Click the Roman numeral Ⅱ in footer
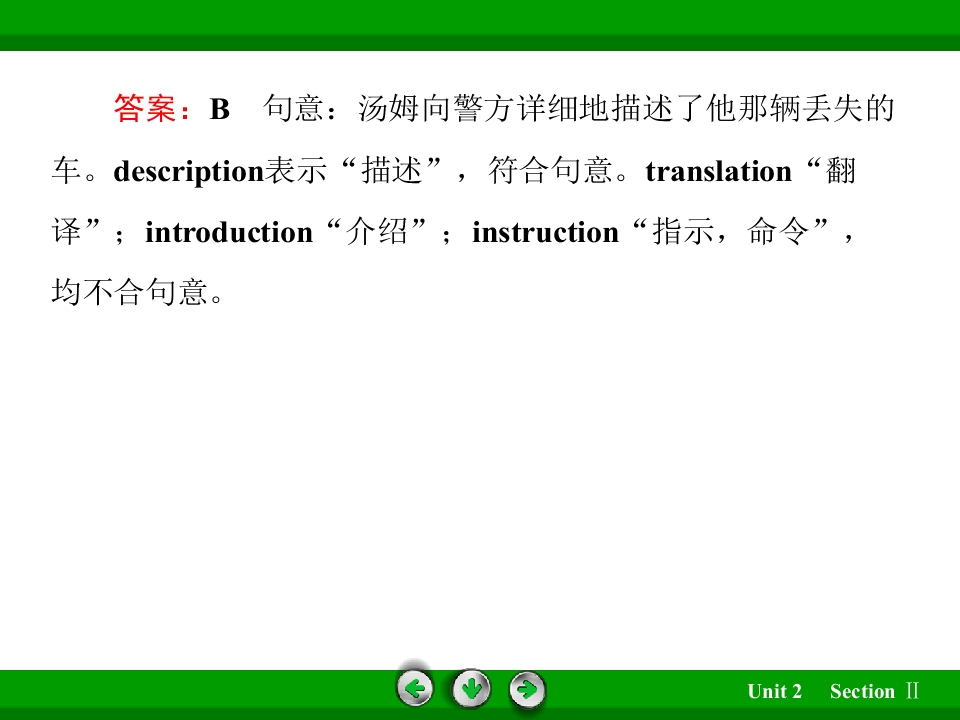The width and height of the screenshot is (960, 720). pyautogui.click(x=912, y=691)
